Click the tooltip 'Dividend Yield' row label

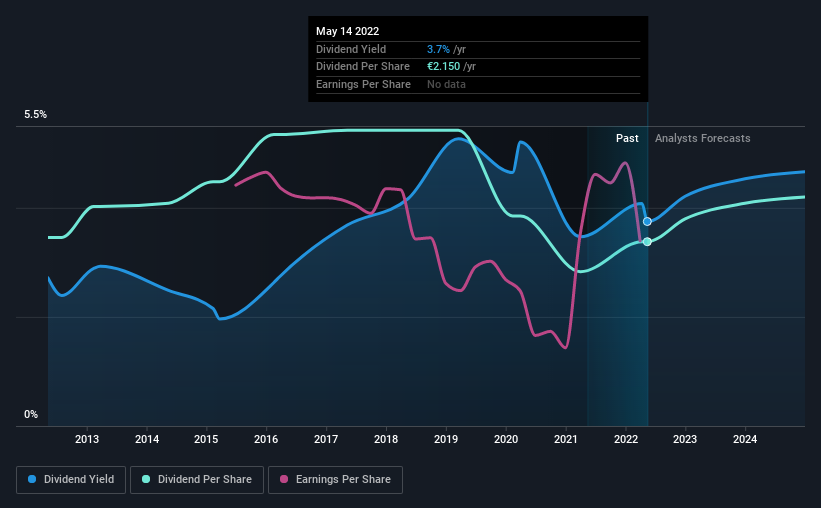click(351, 49)
